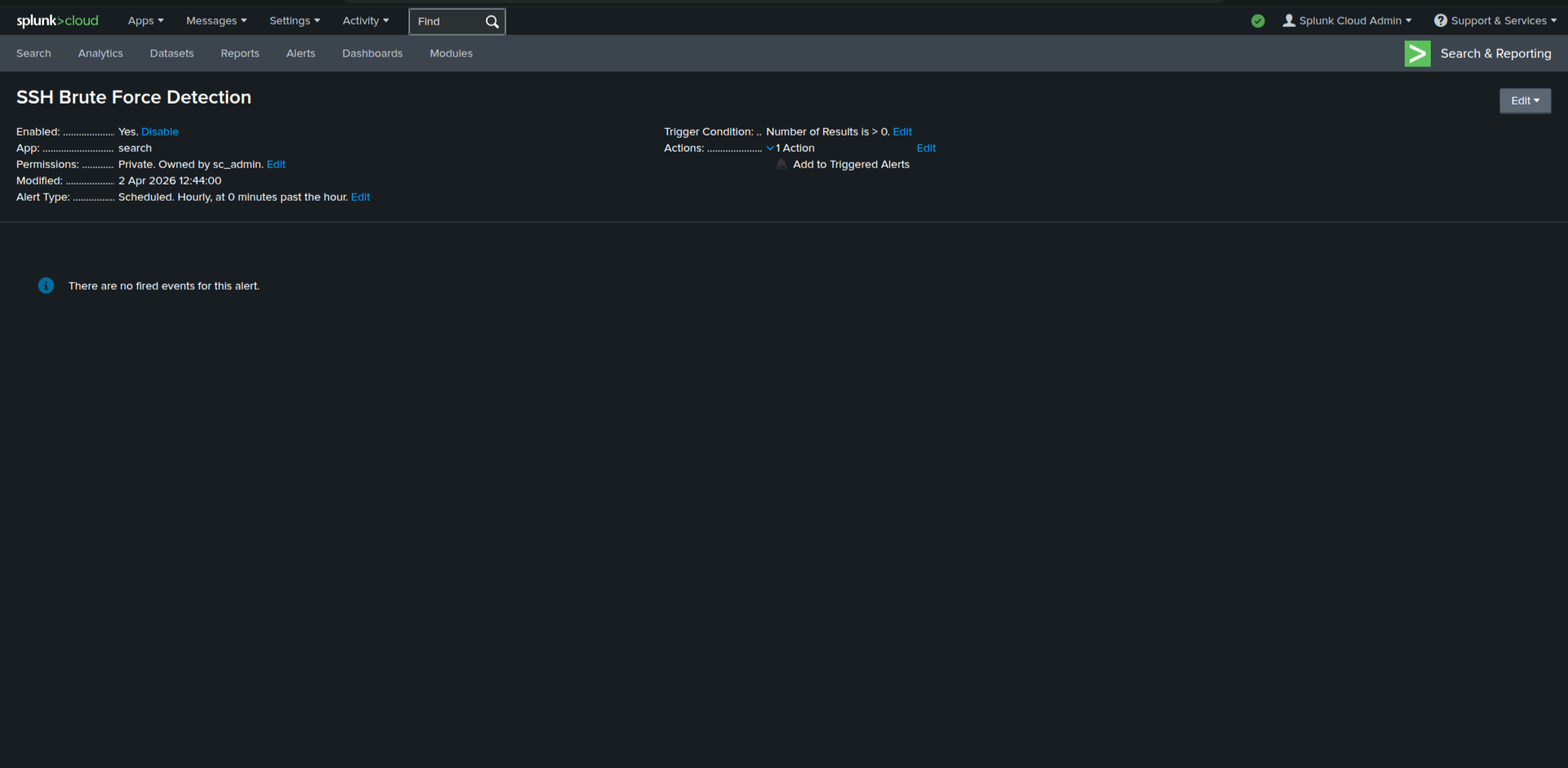Expand the Settings menu

coord(295,20)
